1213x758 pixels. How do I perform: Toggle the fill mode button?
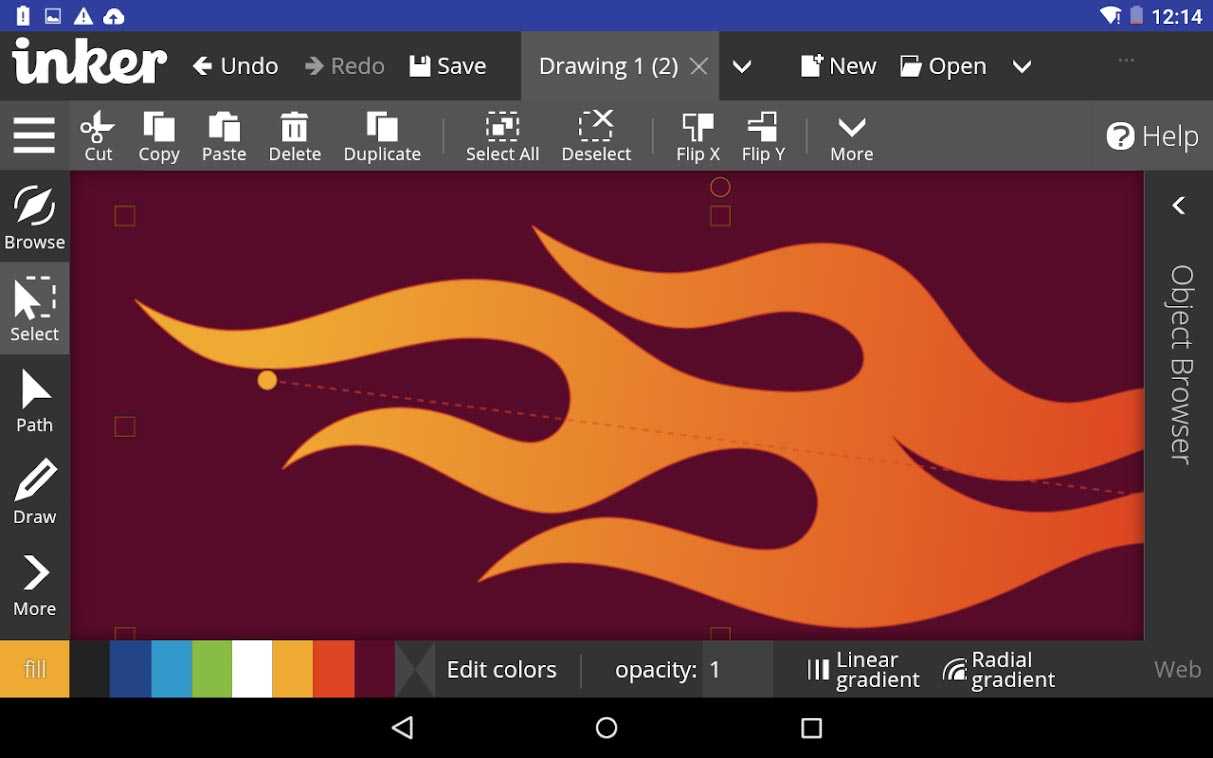(x=35, y=669)
